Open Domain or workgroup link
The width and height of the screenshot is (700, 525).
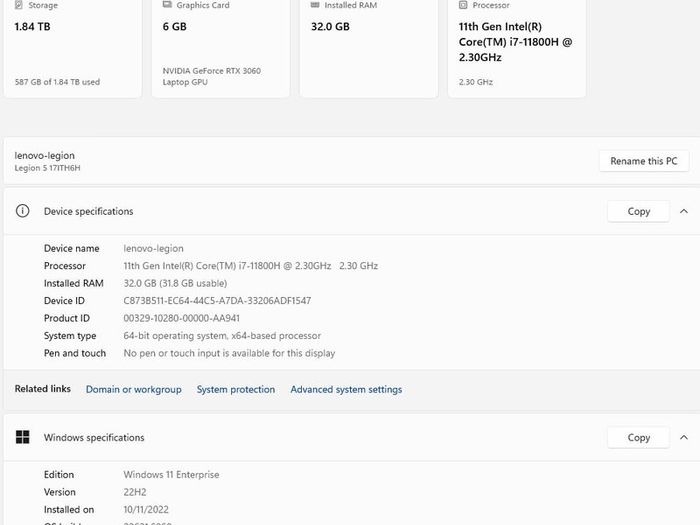click(133, 389)
